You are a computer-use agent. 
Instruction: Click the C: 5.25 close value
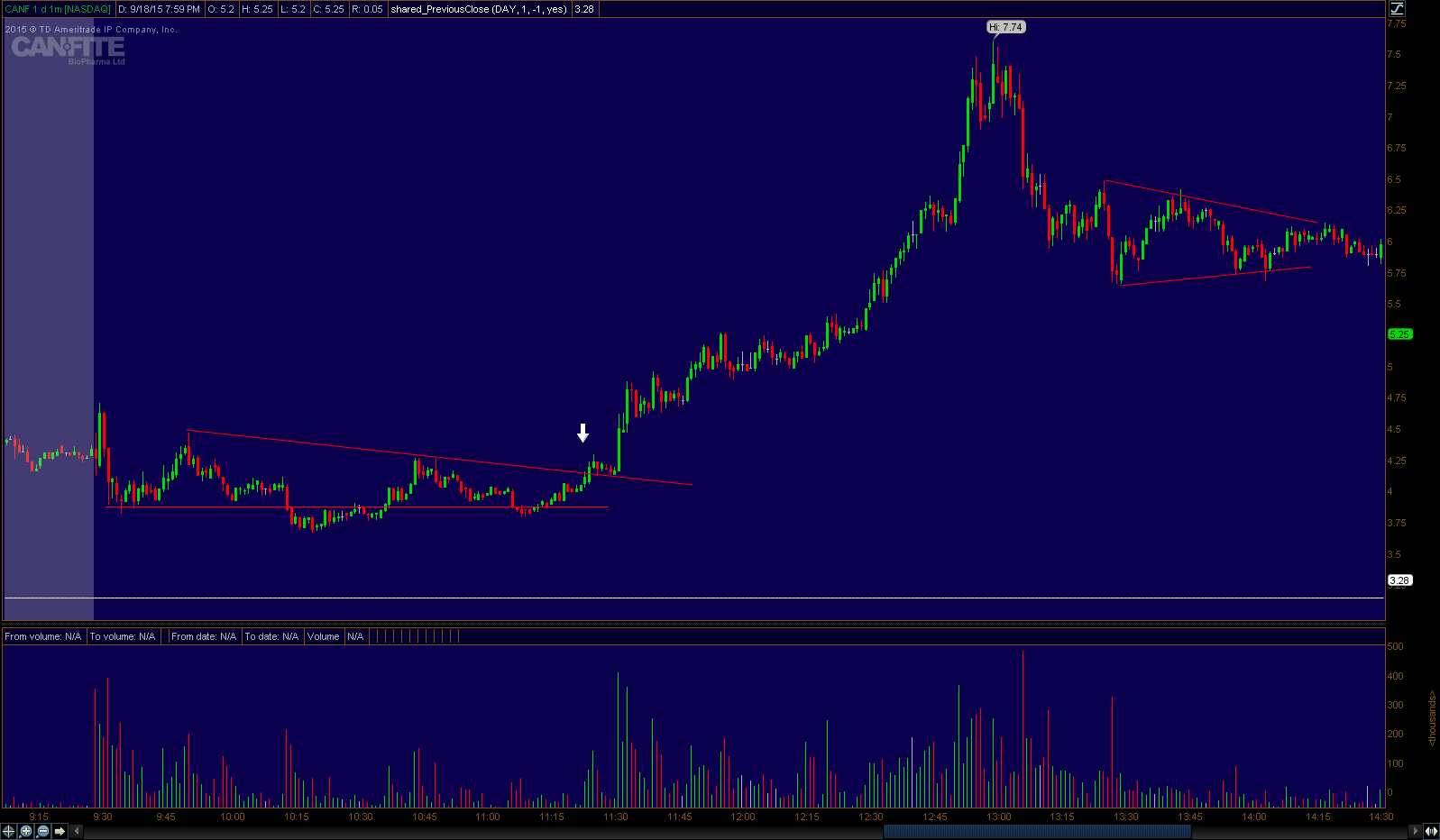[328, 9]
